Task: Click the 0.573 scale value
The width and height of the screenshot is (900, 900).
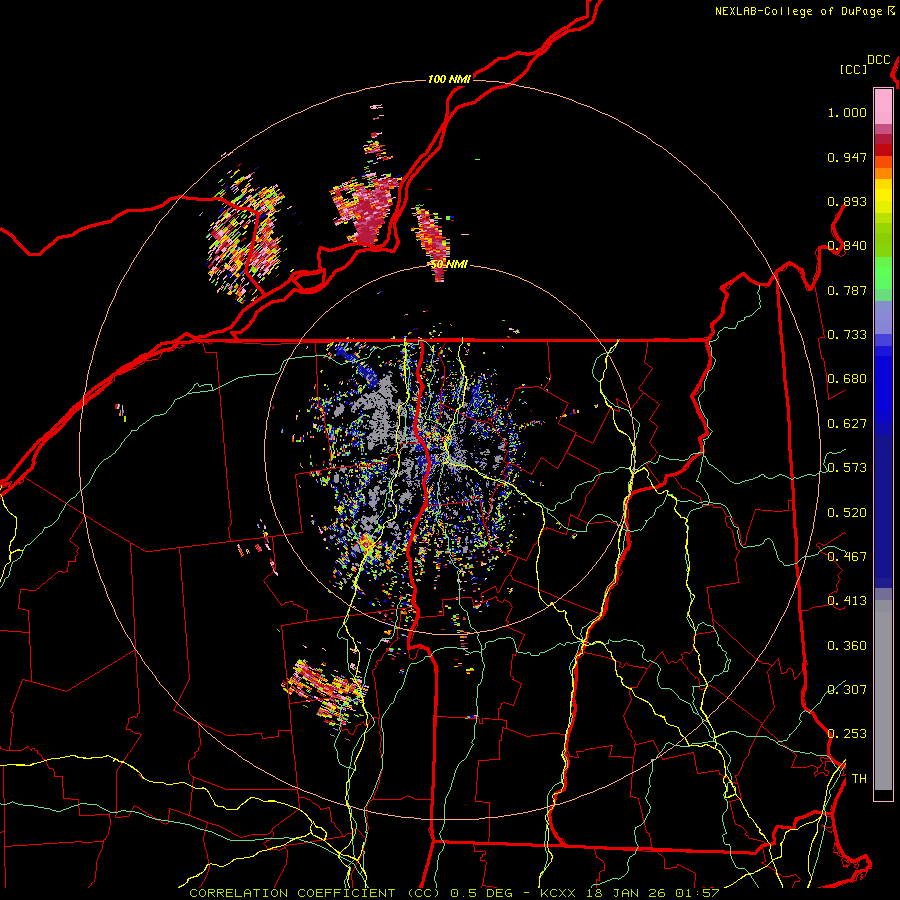Action: tap(847, 468)
